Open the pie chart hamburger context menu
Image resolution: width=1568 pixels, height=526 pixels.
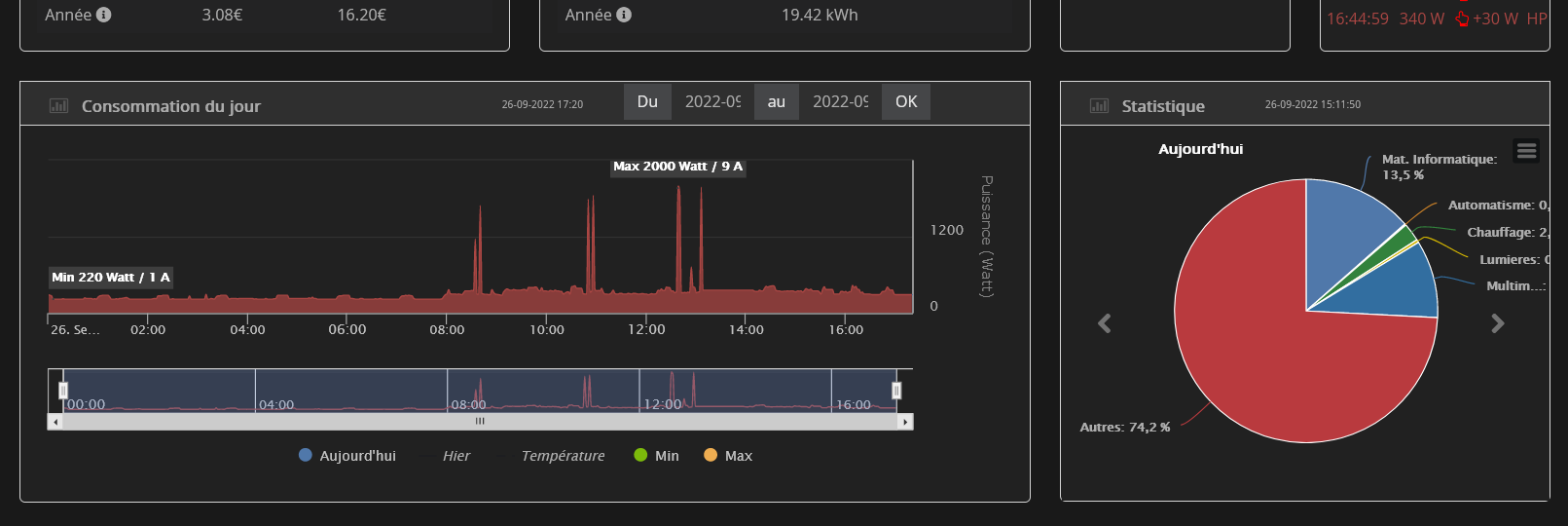tap(1526, 151)
